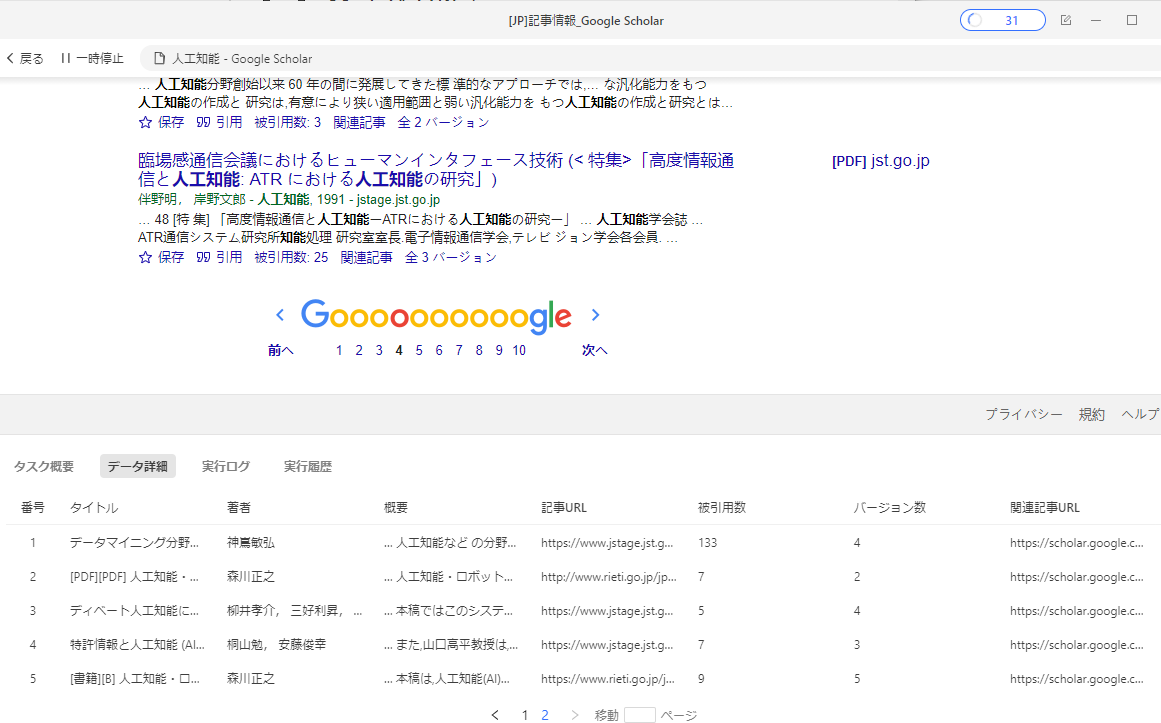
Task: Open the [PDF] jst.go.jp link
Action: (x=881, y=161)
